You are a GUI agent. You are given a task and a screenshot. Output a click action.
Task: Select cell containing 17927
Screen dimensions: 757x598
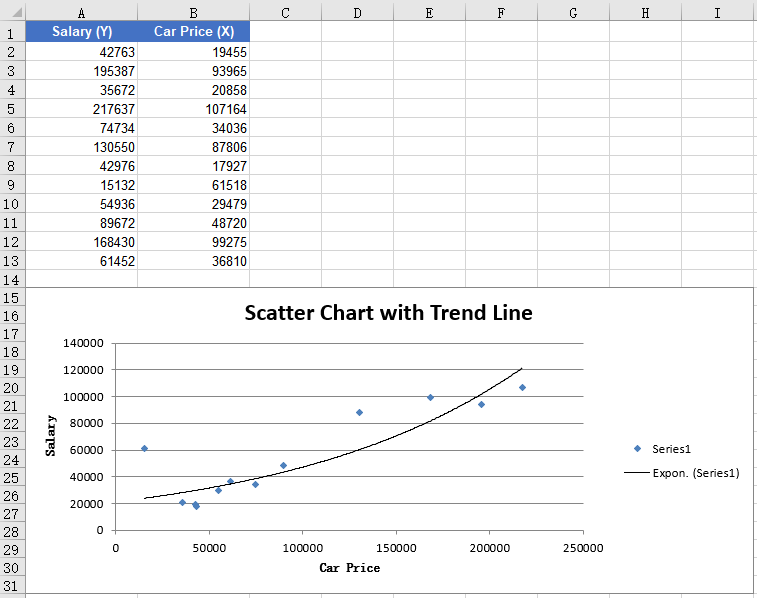coord(194,166)
